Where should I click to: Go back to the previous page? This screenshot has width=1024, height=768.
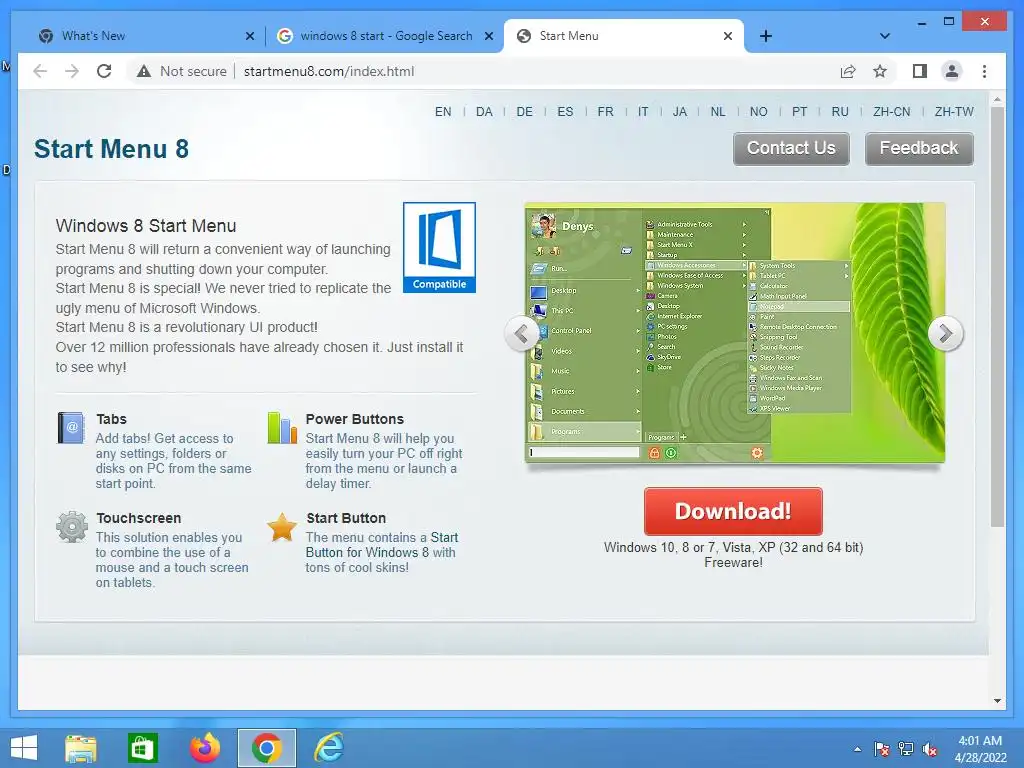[x=40, y=71]
